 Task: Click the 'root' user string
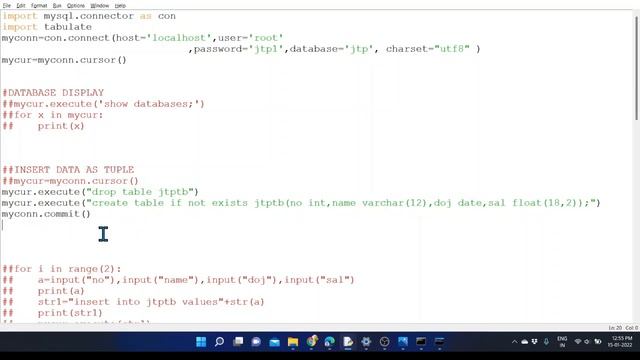click(266, 38)
